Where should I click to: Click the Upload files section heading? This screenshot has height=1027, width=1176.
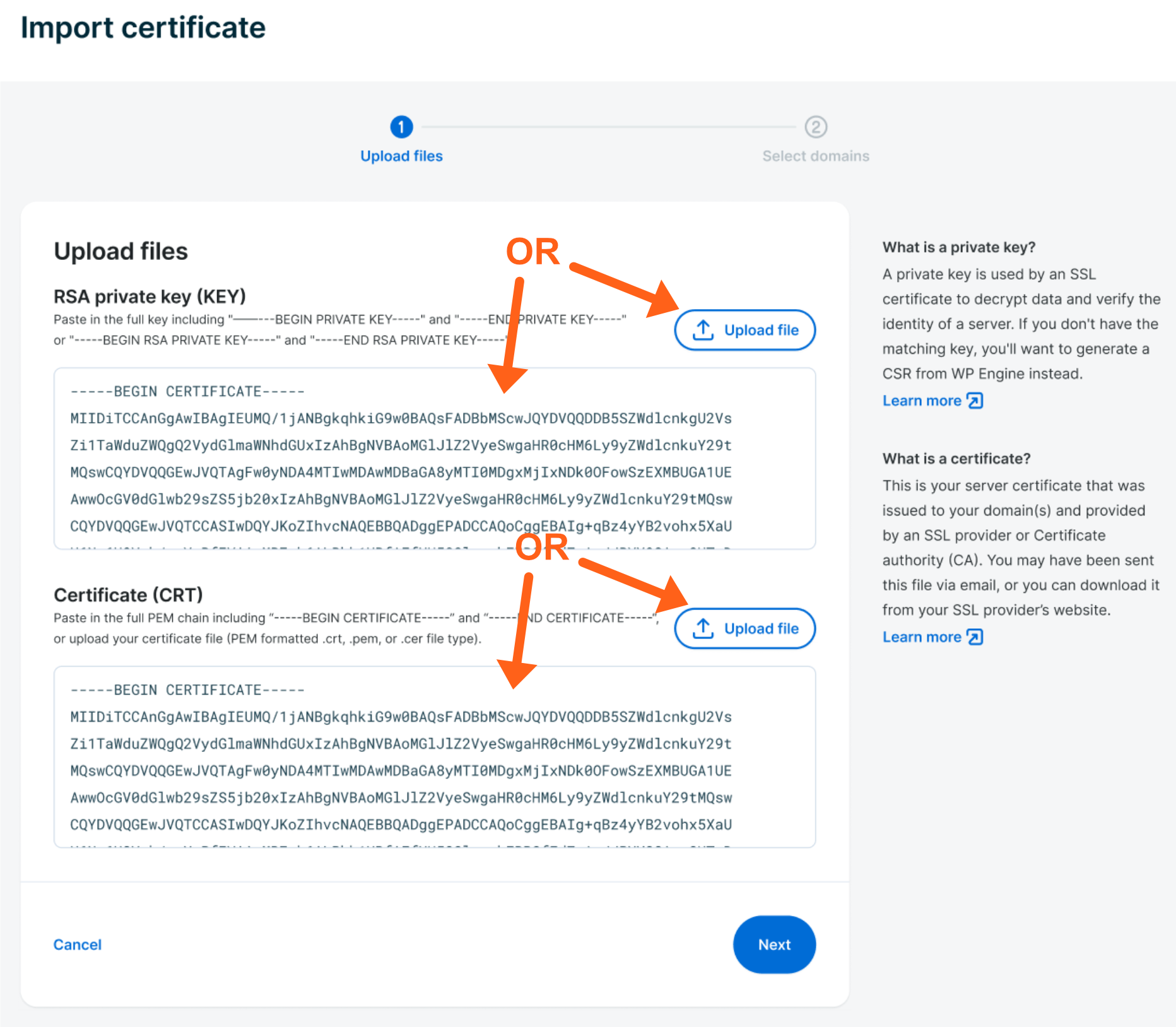120,250
